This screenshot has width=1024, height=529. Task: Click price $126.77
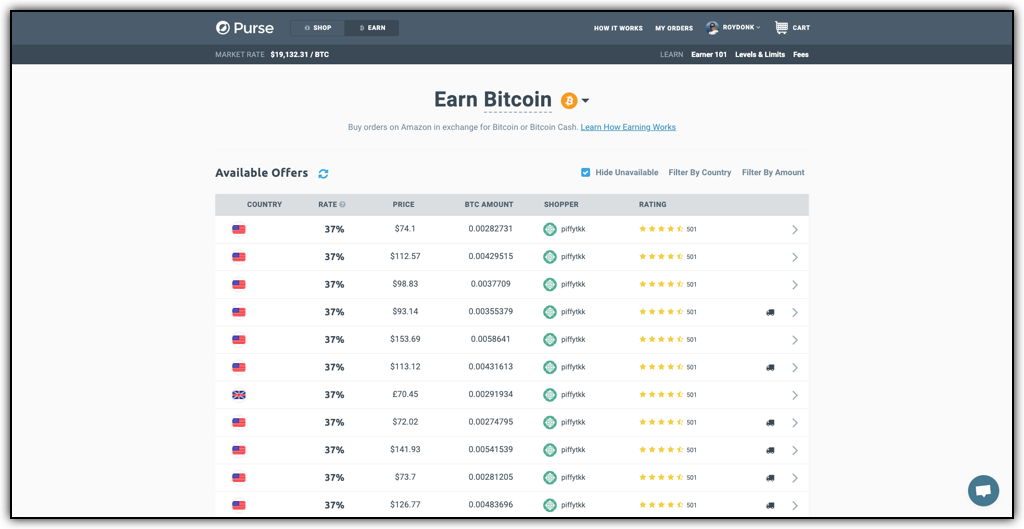(x=406, y=505)
